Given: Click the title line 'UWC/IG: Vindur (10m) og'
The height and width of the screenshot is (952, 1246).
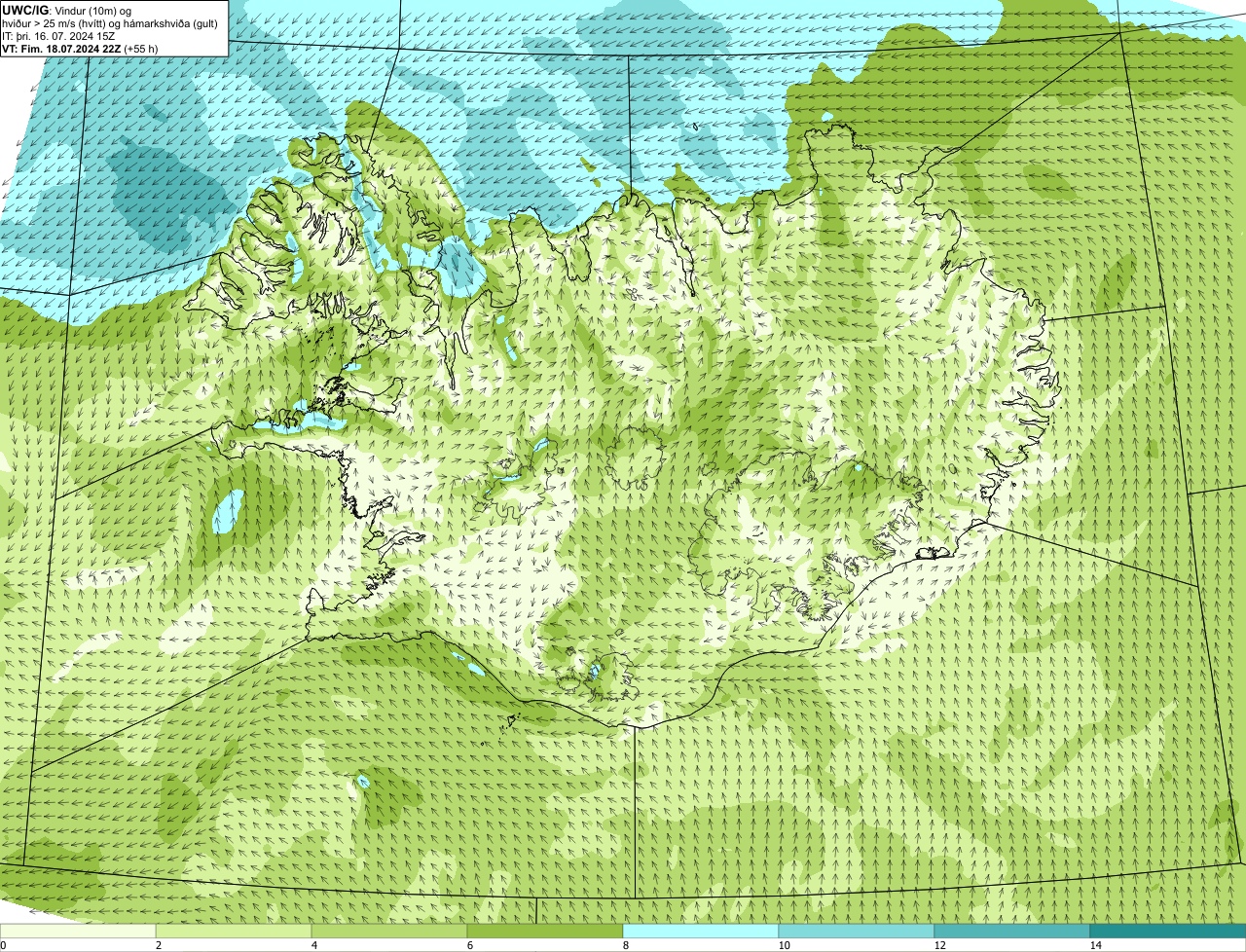Looking at the screenshot, I should coord(67,10).
